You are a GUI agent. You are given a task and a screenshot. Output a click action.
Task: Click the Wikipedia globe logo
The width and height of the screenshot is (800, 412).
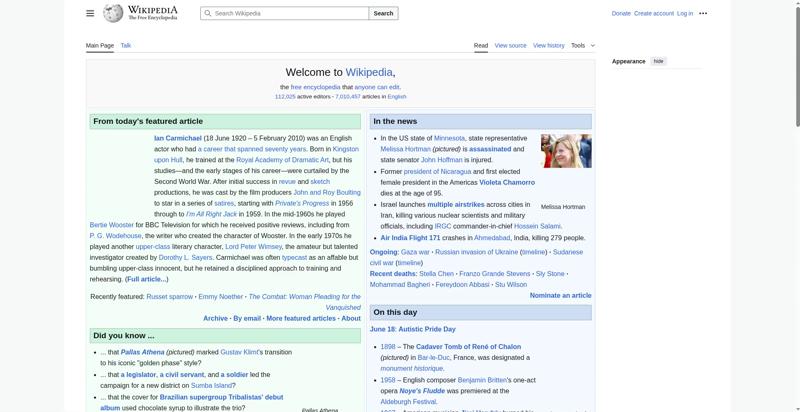(113, 13)
